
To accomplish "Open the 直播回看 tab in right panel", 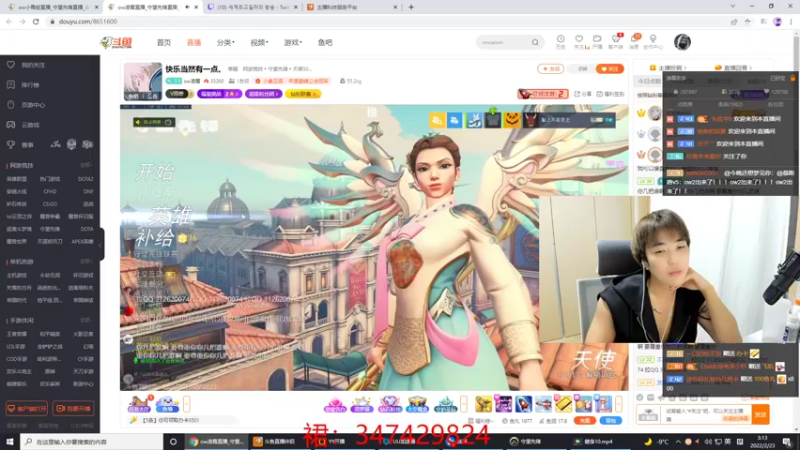I will [x=734, y=67].
